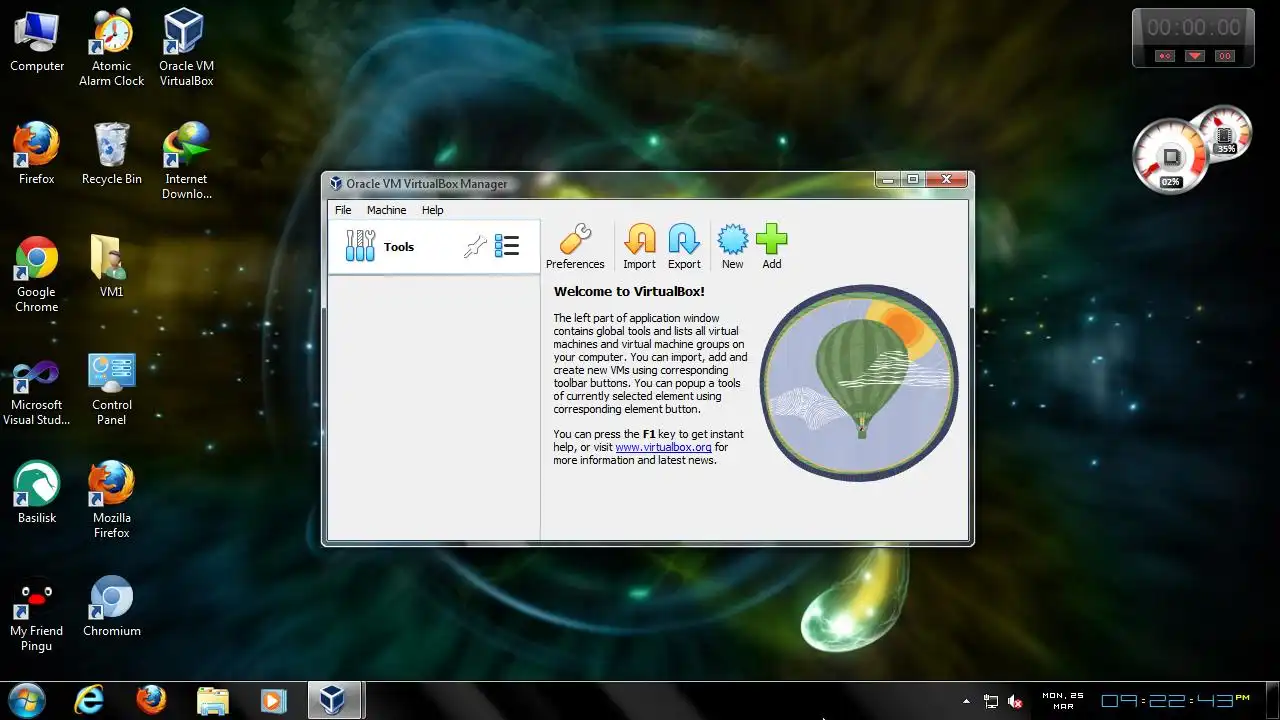Image resolution: width=1280 pixels, height=720 pixels.
Task: Close the VirtualBox Manager window
Action: (946, 179)
